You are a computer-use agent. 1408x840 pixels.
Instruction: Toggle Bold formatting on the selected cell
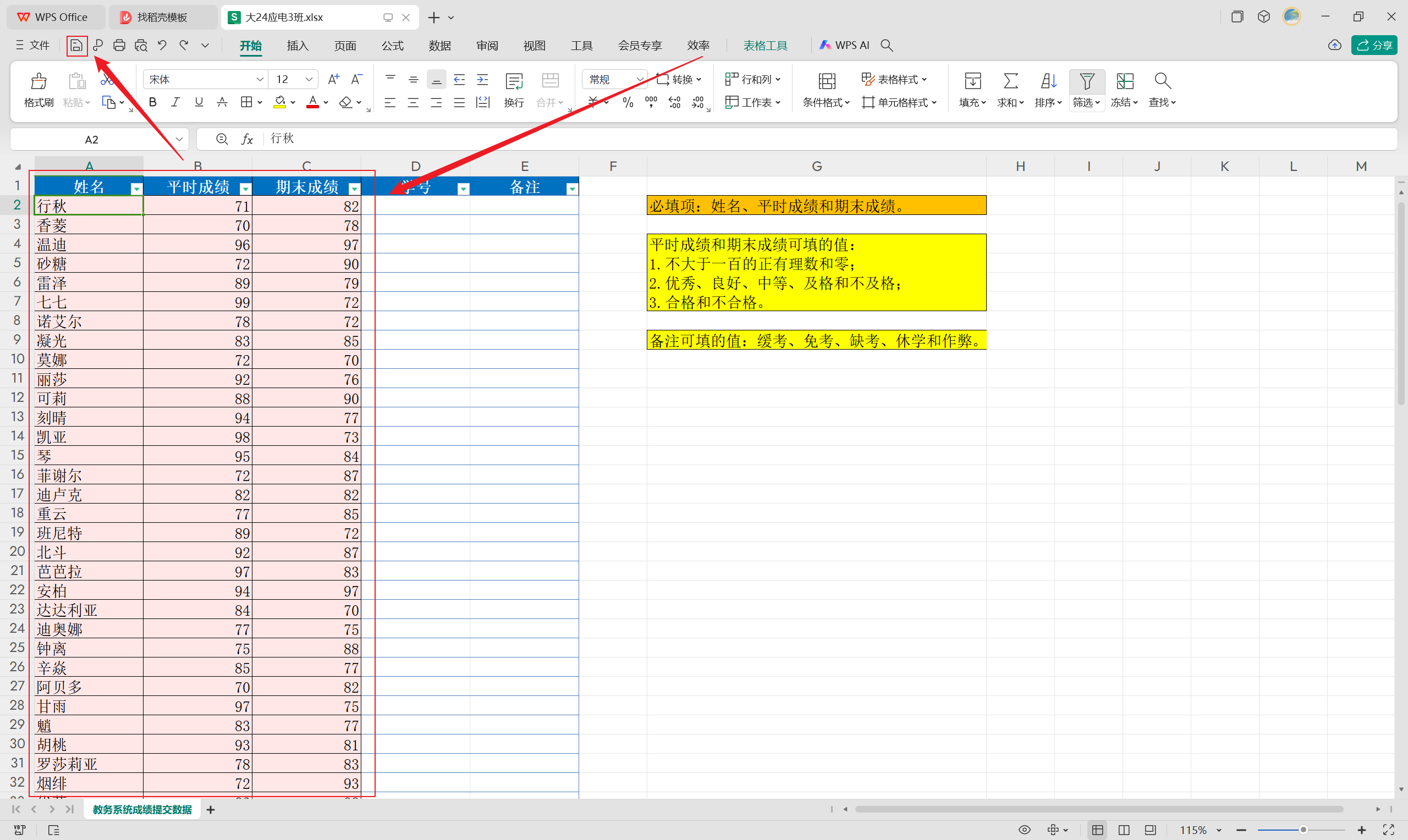click(x=152, y=102)
